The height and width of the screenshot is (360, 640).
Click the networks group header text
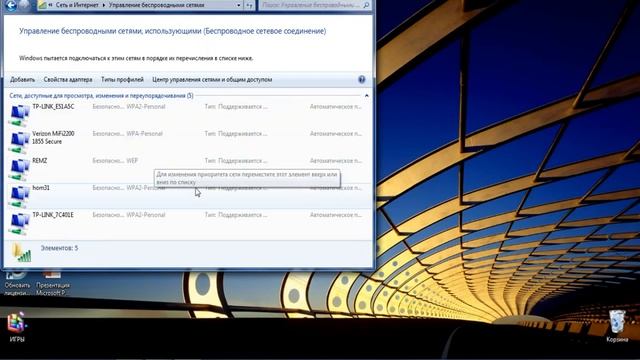tap(101, 96)
